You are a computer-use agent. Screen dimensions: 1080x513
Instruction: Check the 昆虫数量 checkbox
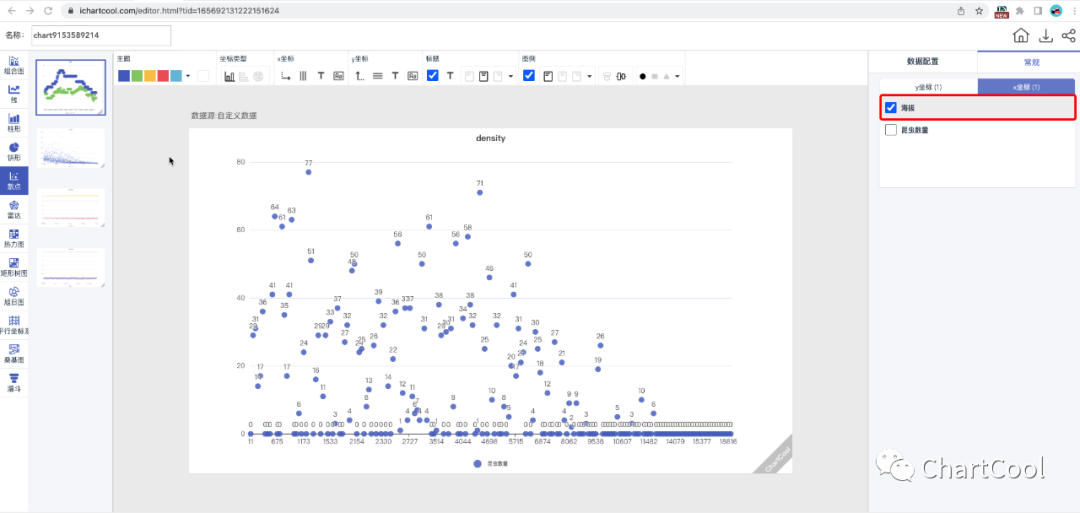(891, 130)
